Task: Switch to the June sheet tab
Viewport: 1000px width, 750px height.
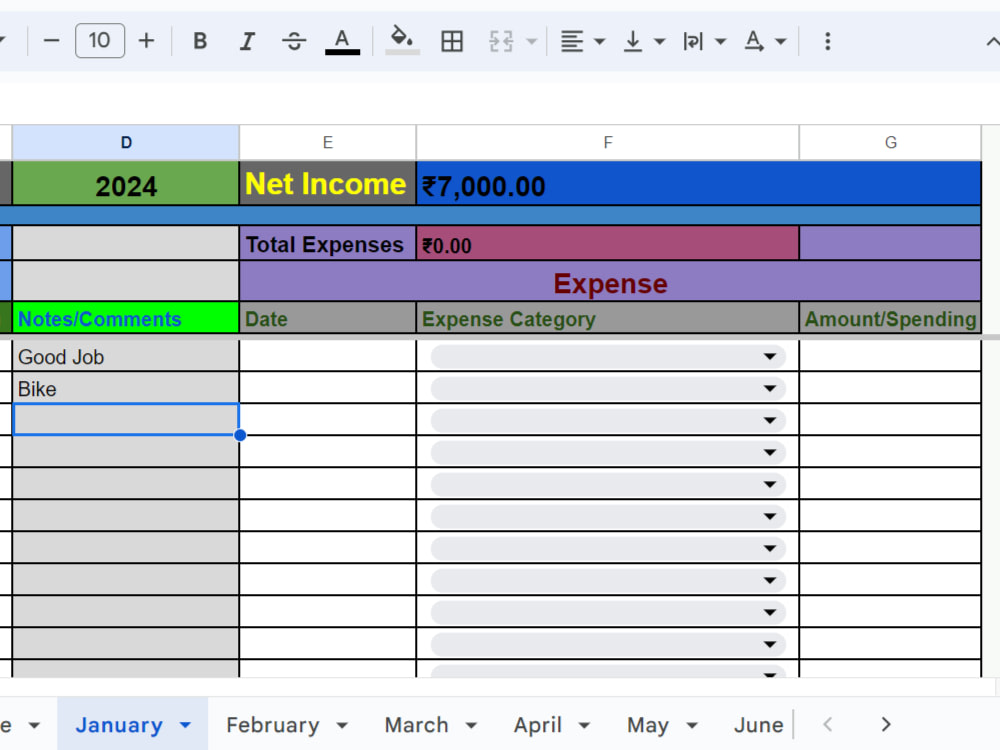Action: pos(759,724)
